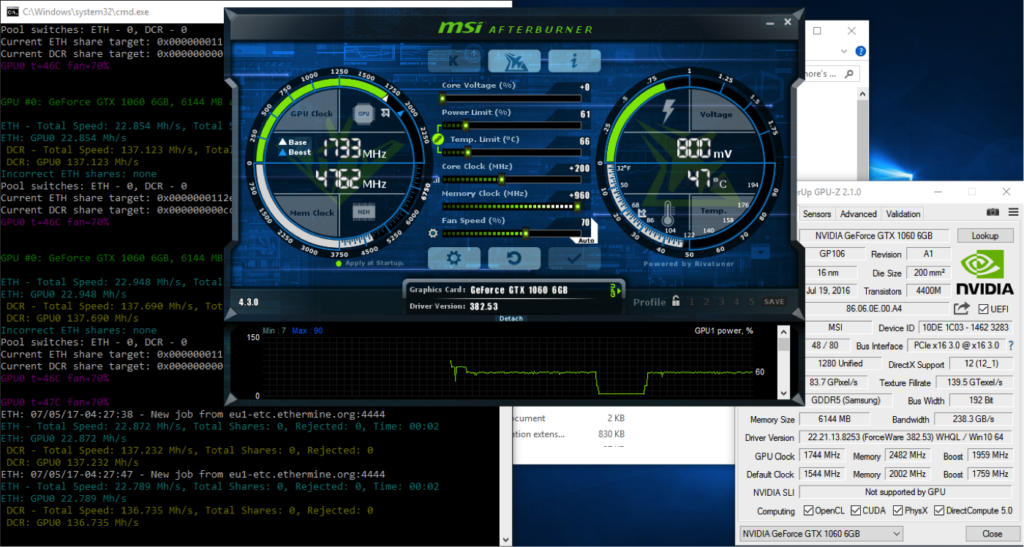Click the Temp. Limit slider handle
The image size is (1024, 547).
click(x=468, y=153)
